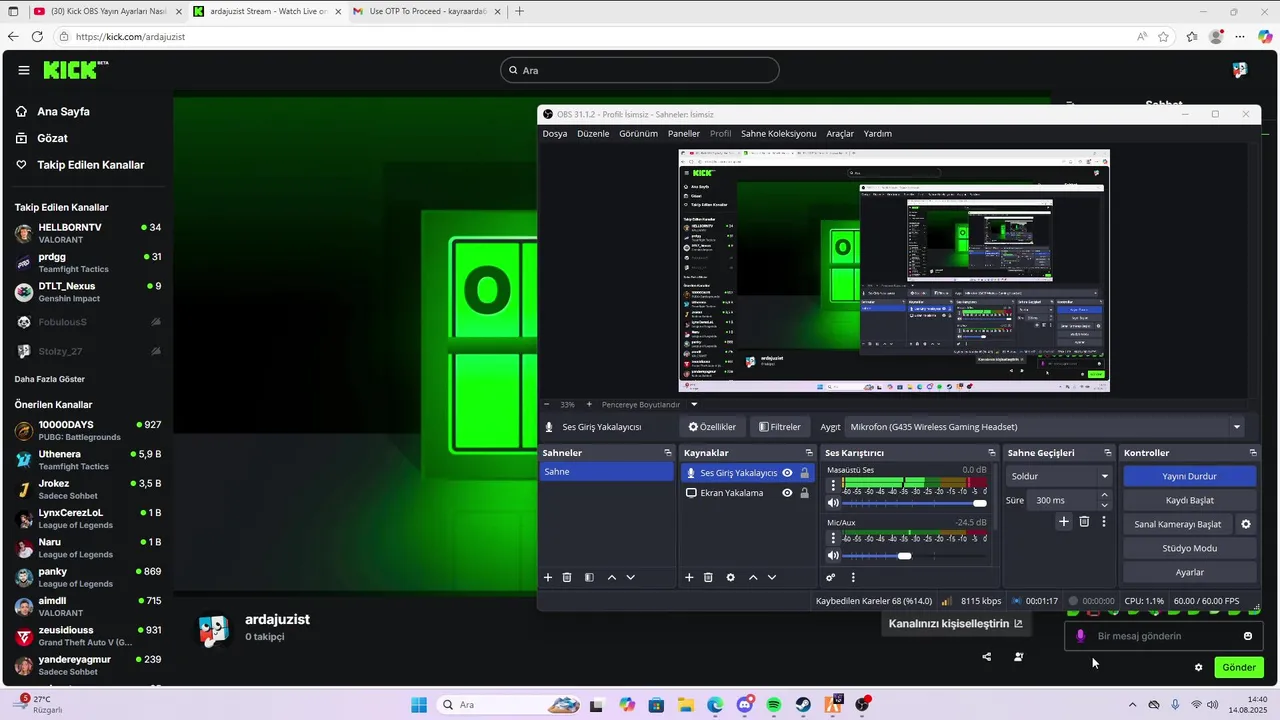
Task: Zoom in OBS preview with plus
Action: pos(589,405)
